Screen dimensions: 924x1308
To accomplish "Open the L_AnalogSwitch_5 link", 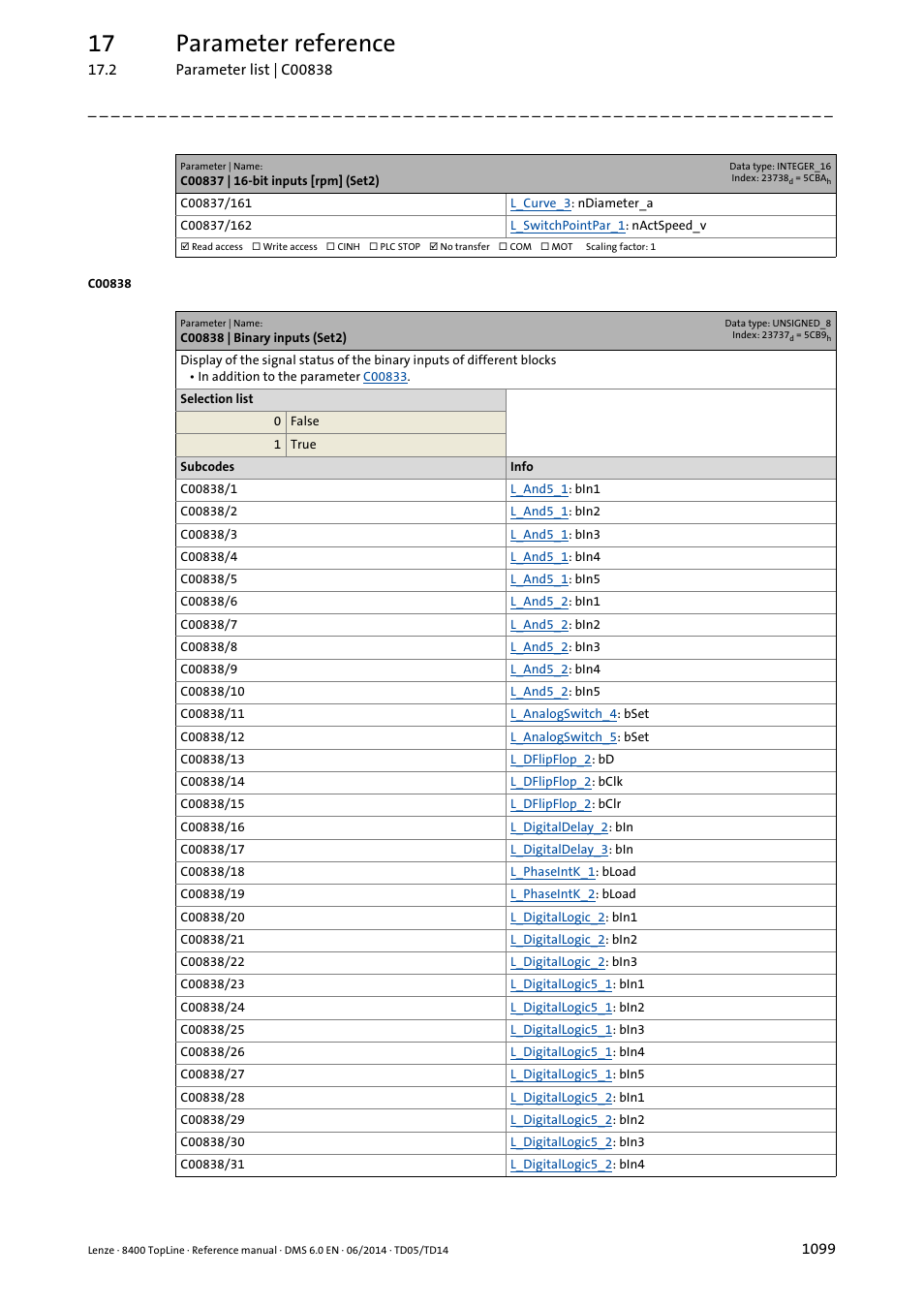I will tap(563, 736).
